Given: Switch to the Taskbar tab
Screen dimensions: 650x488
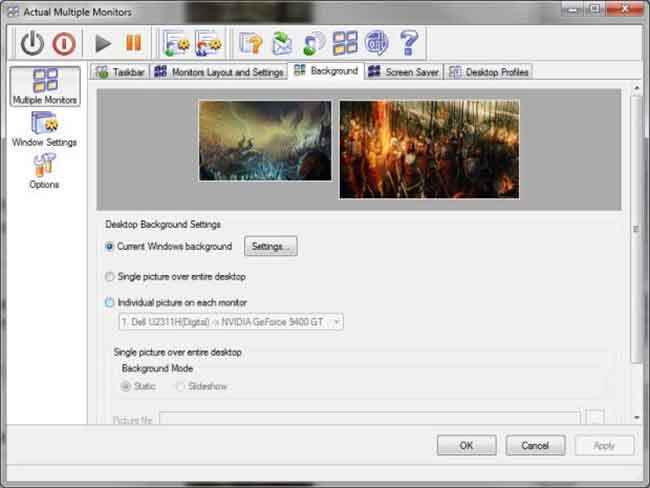Looking at the screenshot, I should coord(120,72).
